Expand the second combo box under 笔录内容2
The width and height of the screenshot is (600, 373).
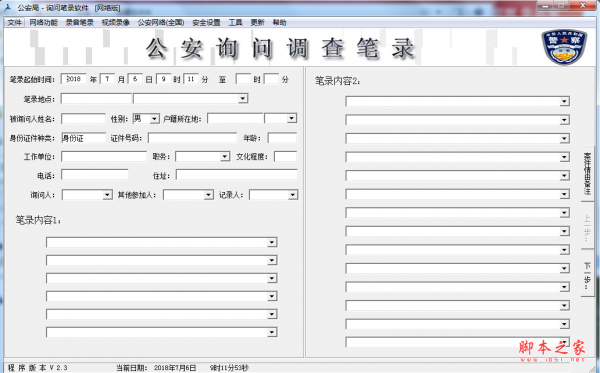564,120
